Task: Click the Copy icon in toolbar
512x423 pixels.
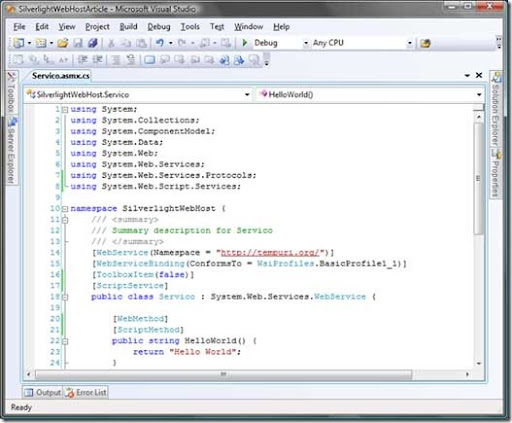Action: click(126, 43)
